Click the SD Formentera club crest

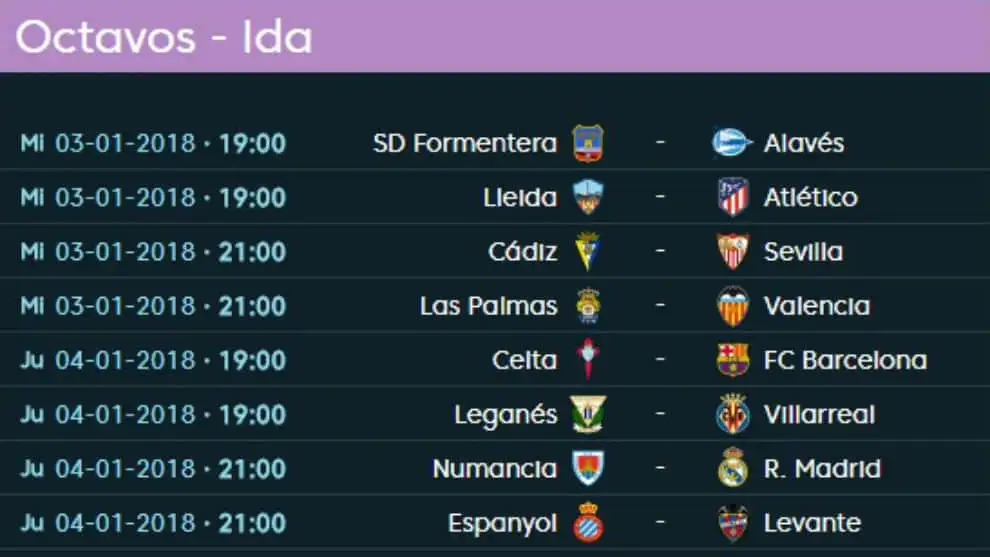point(588,143)
